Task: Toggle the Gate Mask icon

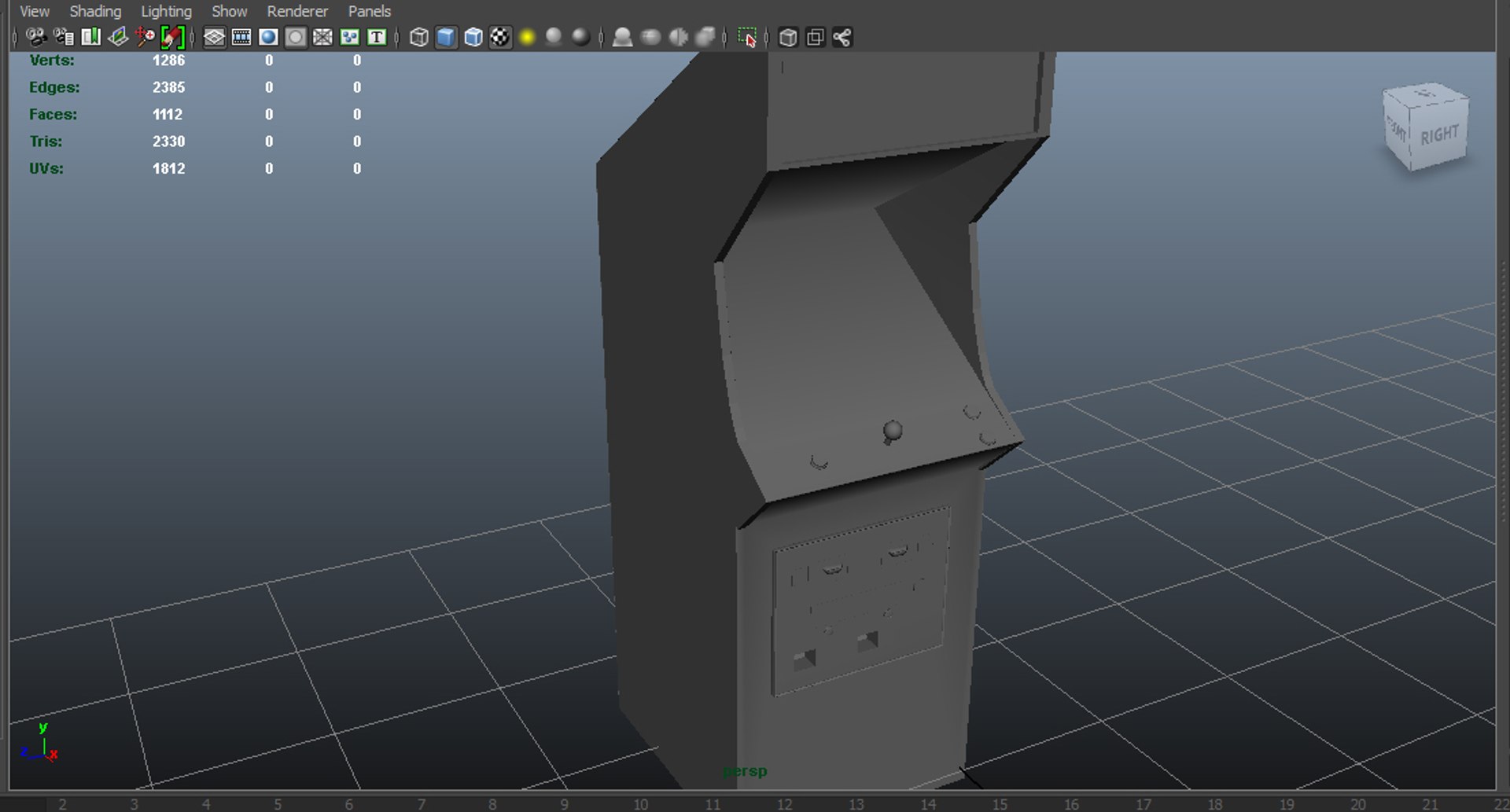Action: (296, 37)
